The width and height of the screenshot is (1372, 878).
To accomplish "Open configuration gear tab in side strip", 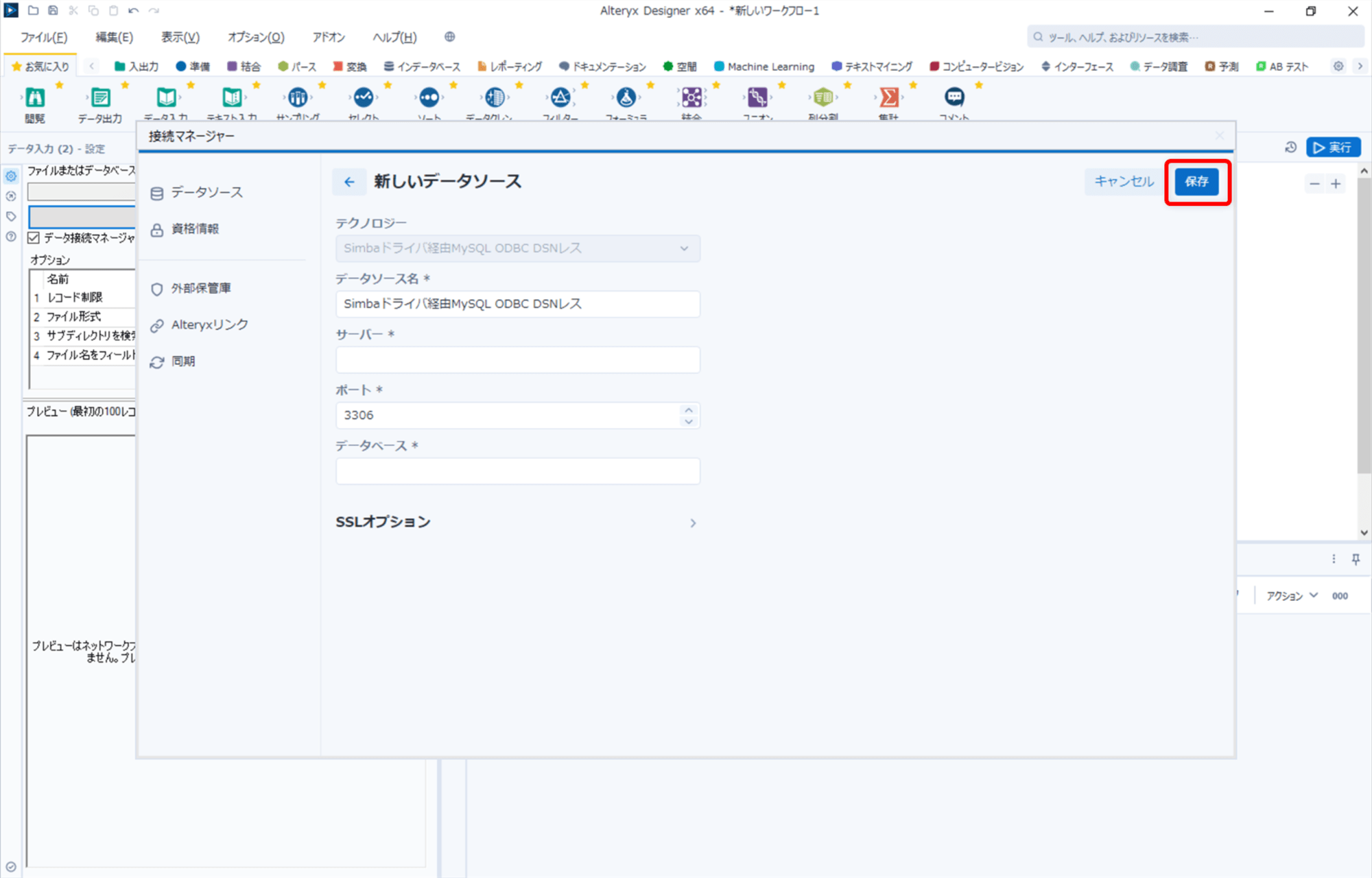I will pyautogui.click(x=11, y=176).
